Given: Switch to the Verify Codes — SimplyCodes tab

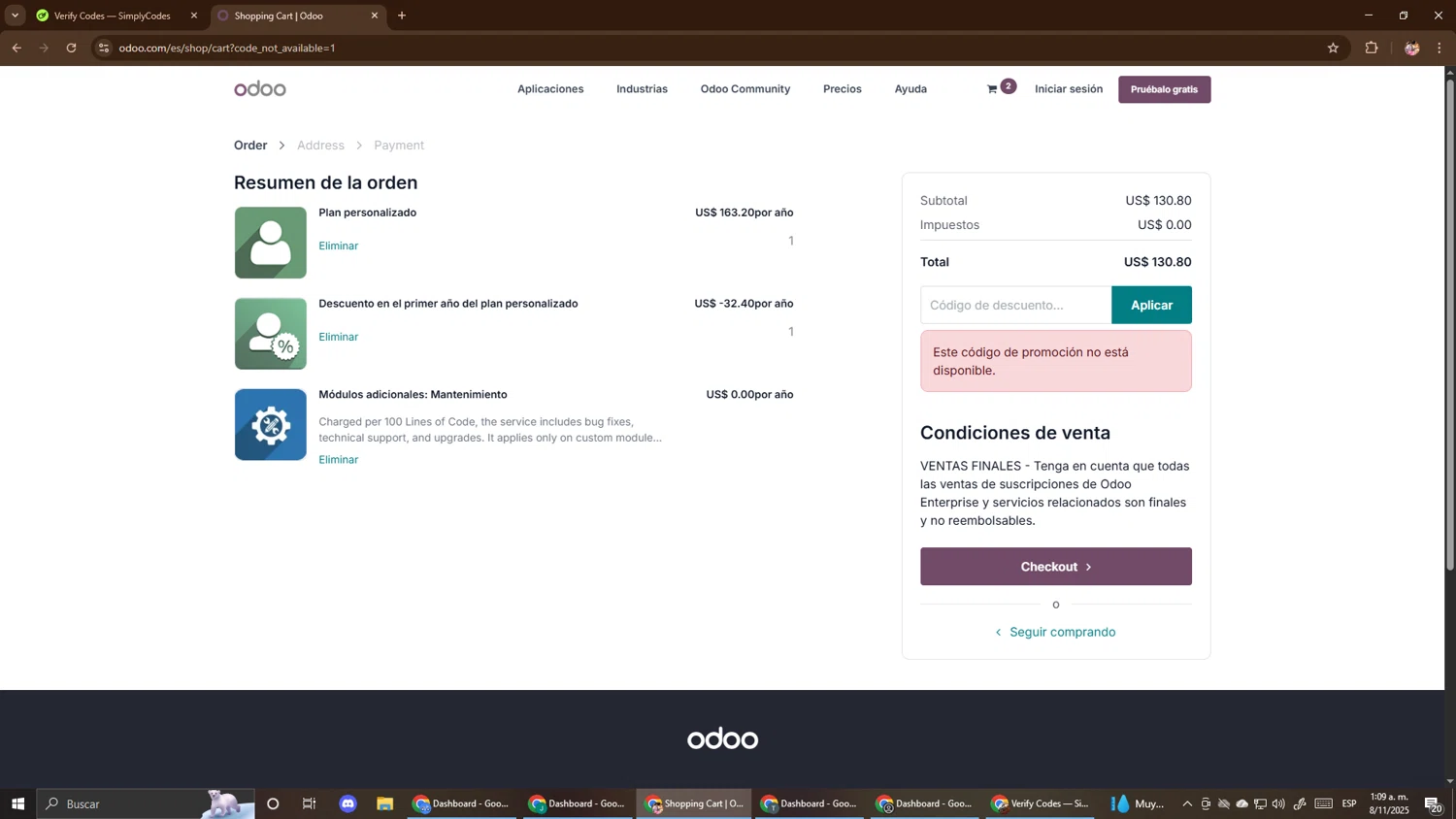Looking at the screenshot, I should click(112, 16).
